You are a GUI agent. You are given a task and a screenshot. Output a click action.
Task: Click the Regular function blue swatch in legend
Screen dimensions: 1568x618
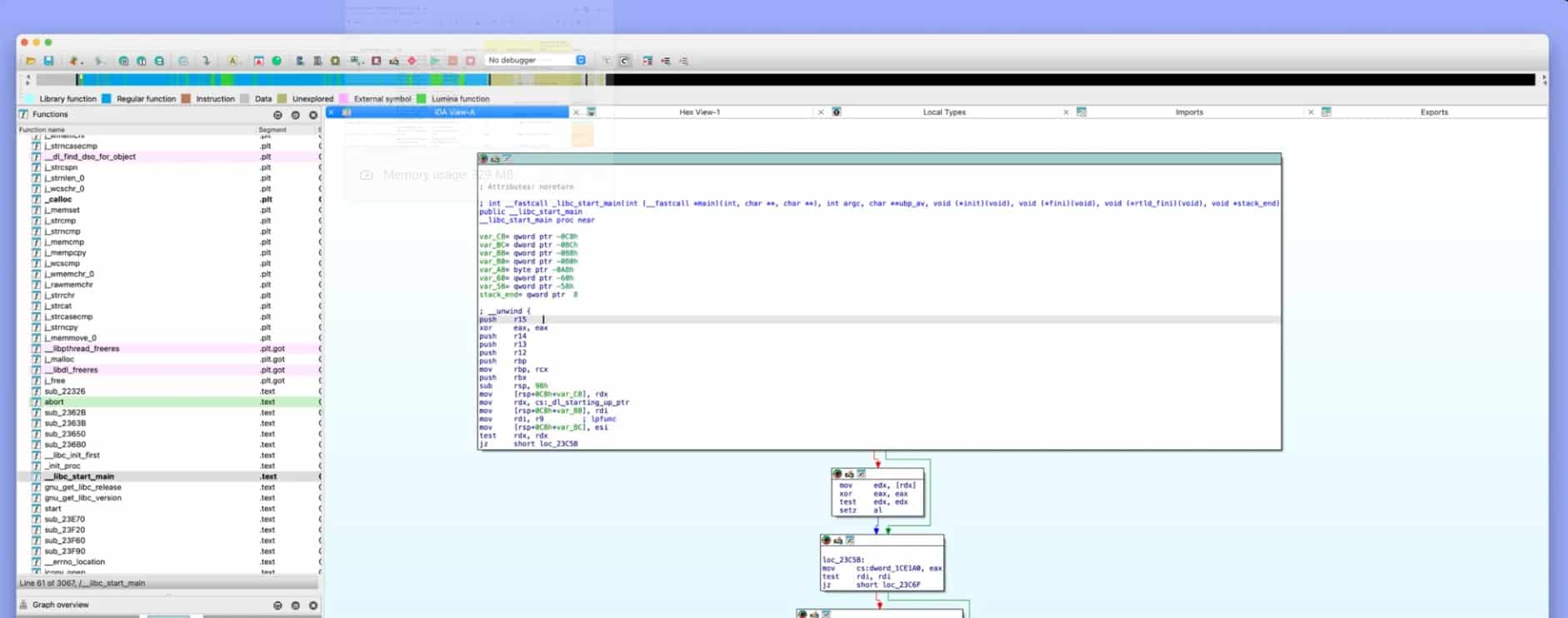point(106,98)
